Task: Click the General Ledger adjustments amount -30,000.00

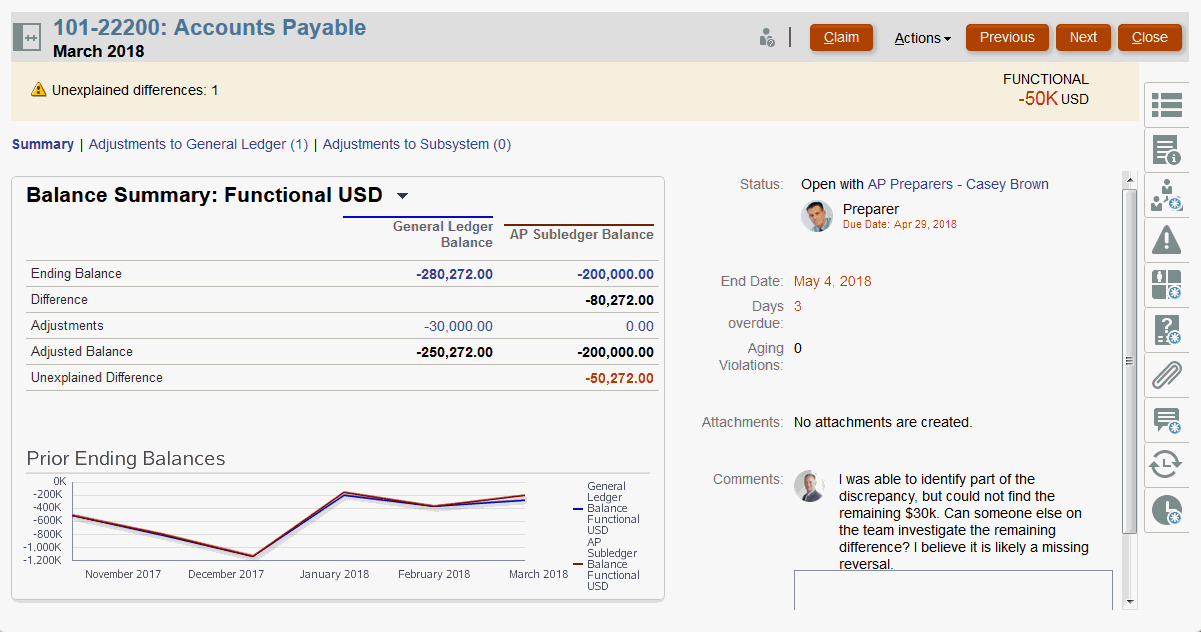Action: point(458,326)
